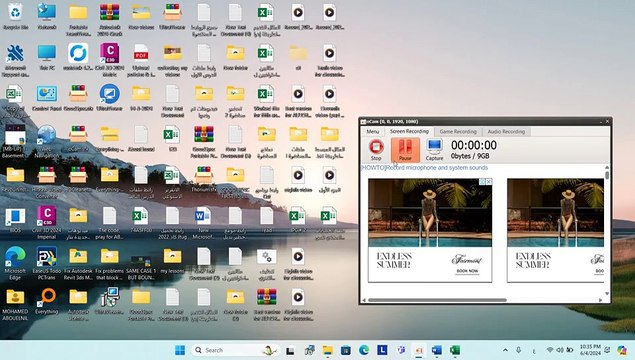This screenshot has width=635, height=360.
Task: Select the Microsoft Support wrench shortcut
Action: (15, 60)
